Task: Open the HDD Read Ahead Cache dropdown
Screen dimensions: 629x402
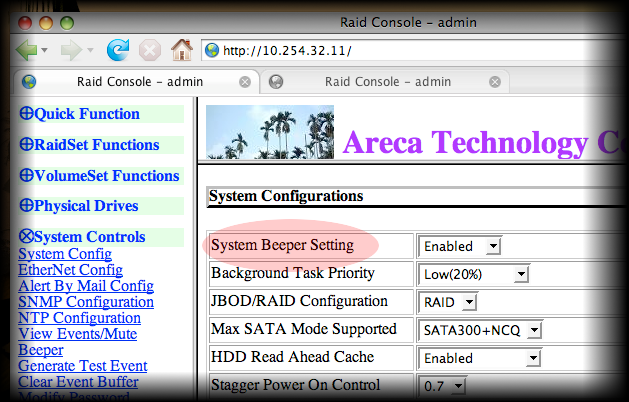Action: point(479,358)
